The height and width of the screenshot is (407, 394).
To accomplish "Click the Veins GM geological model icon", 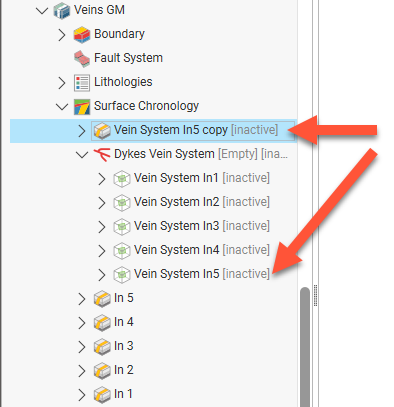I will pyautogui.click(x=62, y=10).
